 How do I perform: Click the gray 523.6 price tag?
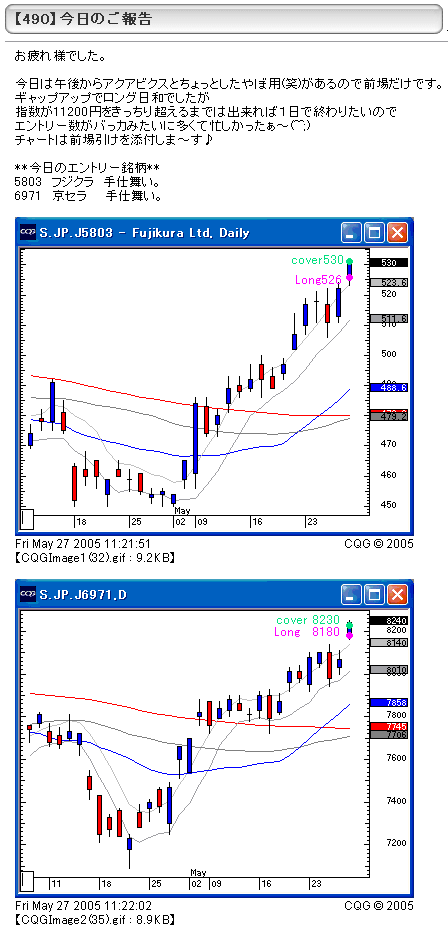point(389,283)
